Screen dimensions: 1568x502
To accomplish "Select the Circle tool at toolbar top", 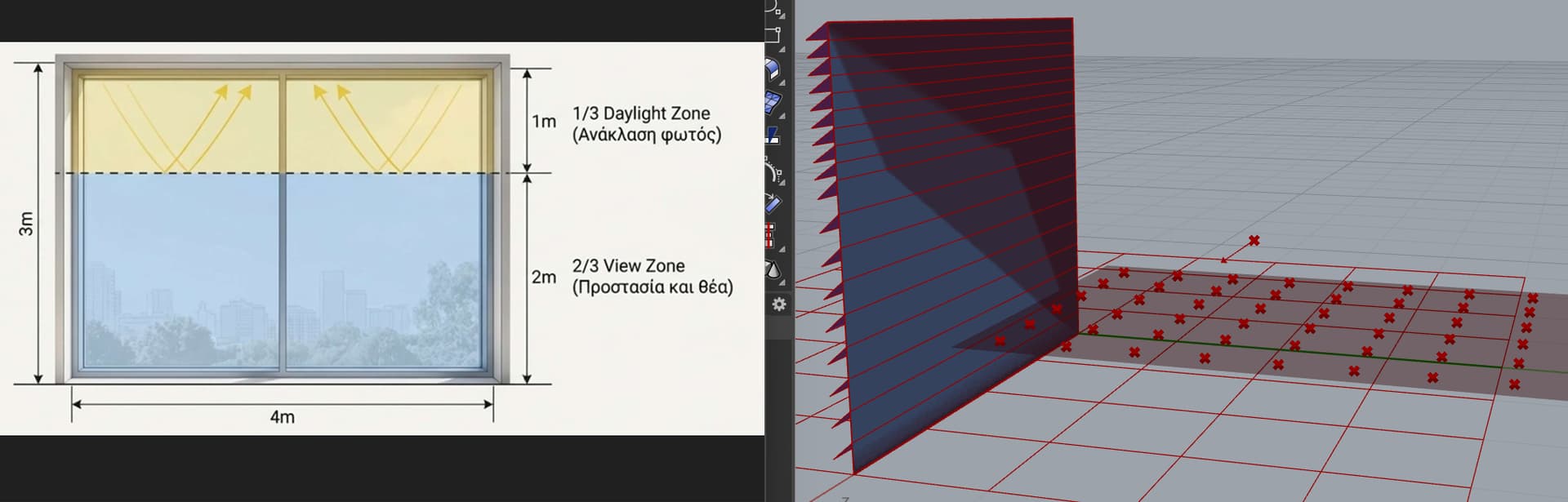I will click(x=772, y=7).
